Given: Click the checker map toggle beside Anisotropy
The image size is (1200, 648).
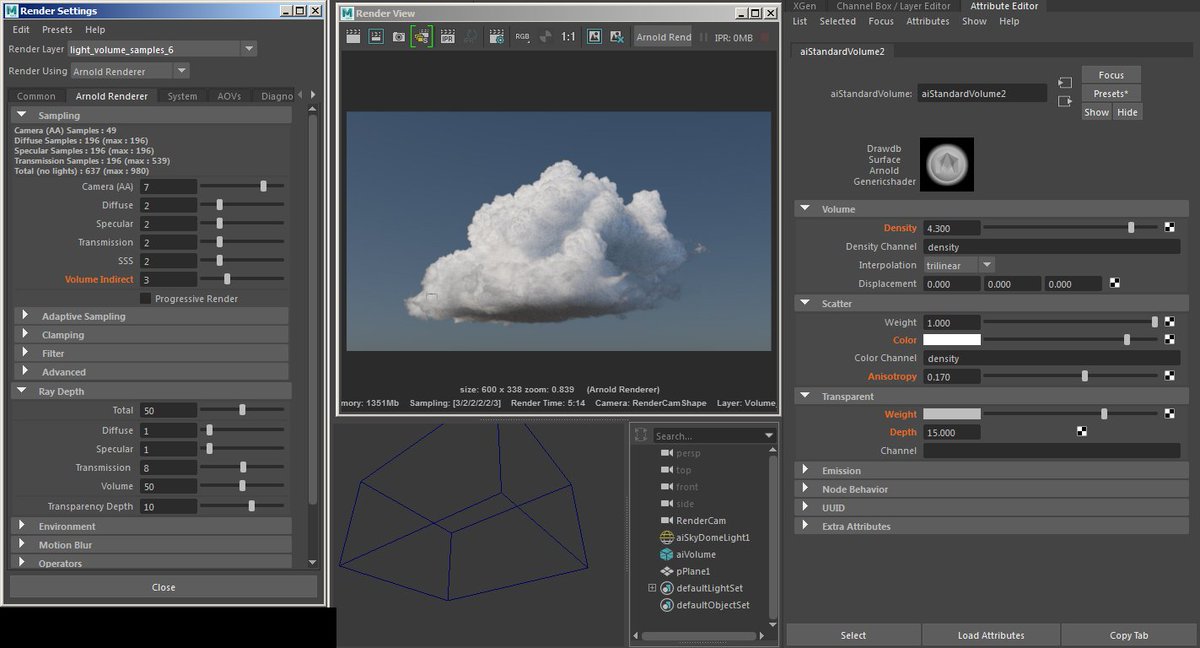Looking at the screenshot, I should pyautogui.click(x=1168, y=376).
